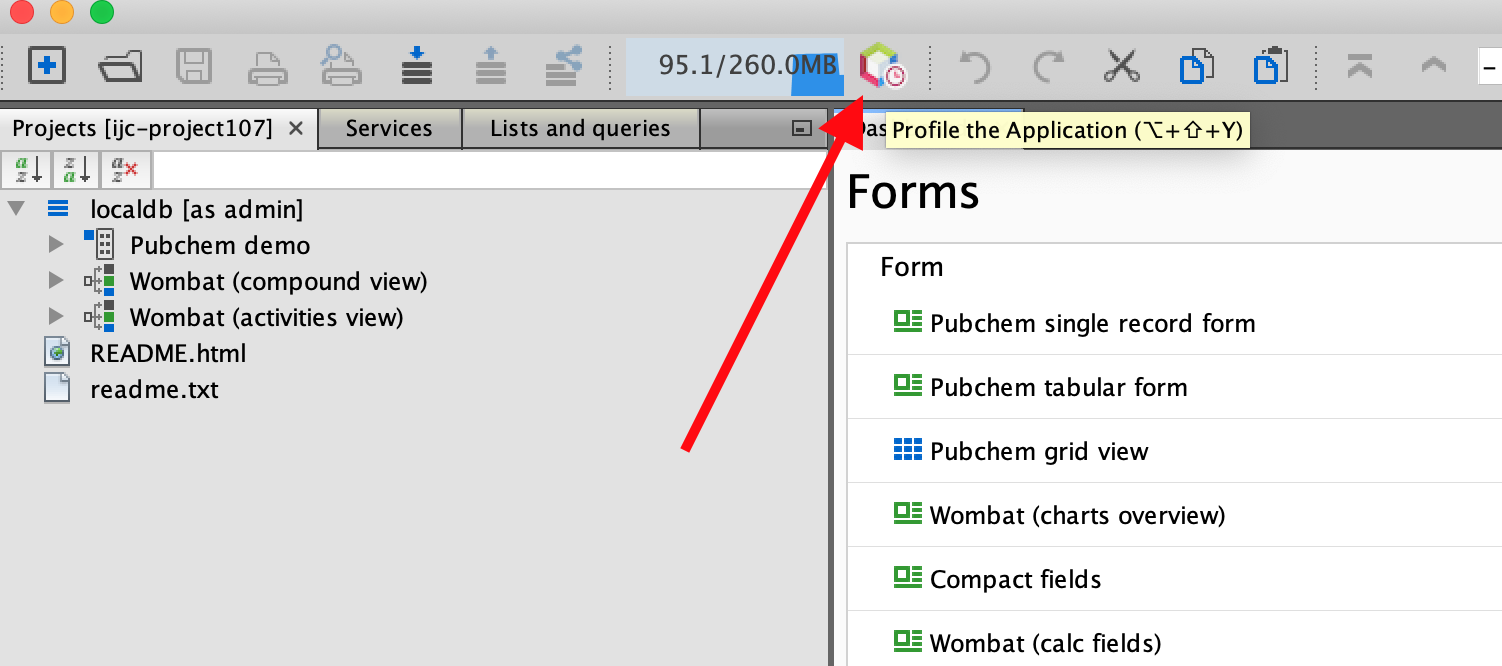Click the remove sort icon with red cross
This screenshot has width=1502, height=666.
point(125,169)
